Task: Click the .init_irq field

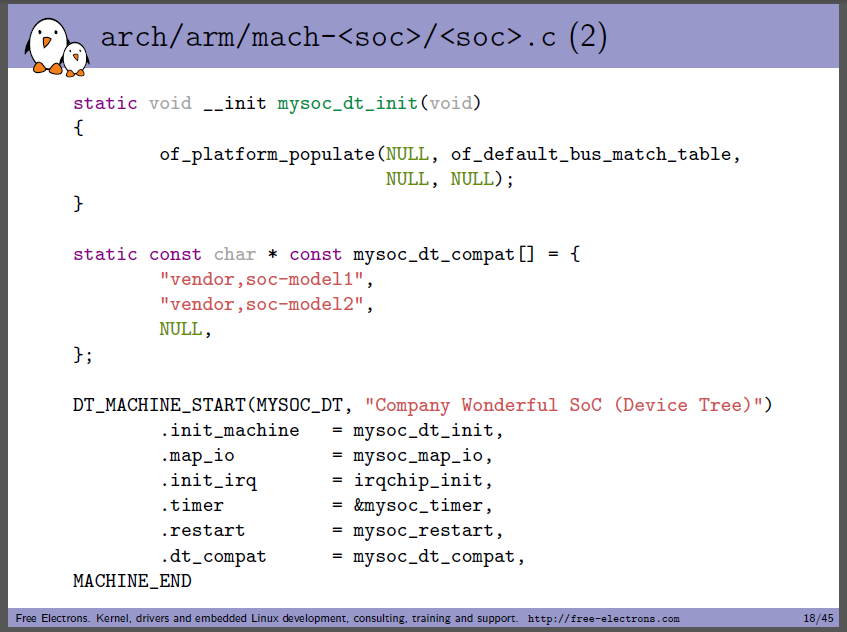Action: pos(209,481)
